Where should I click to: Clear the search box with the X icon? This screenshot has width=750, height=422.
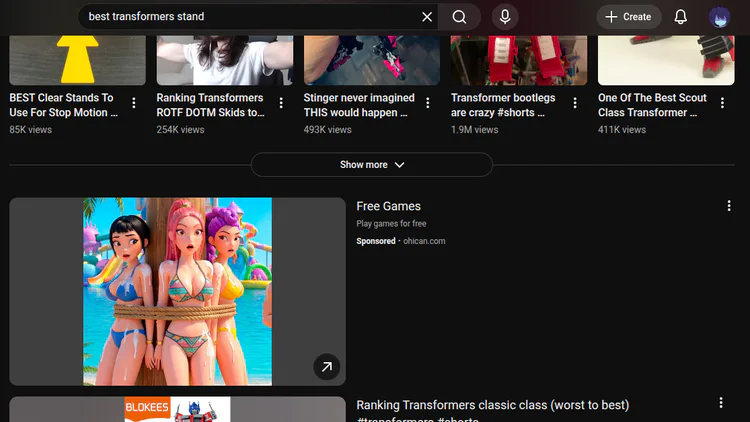pos(427,17)
